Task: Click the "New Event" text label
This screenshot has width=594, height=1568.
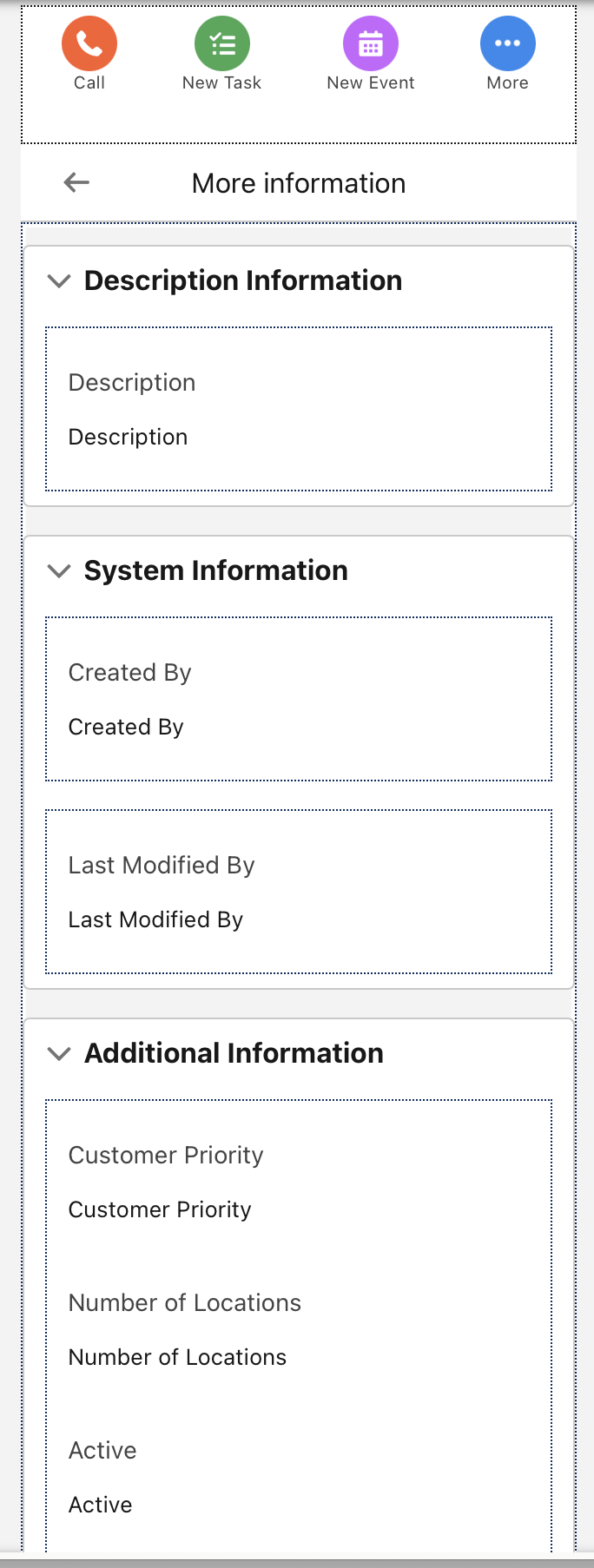Action: (x=371, y=82)
